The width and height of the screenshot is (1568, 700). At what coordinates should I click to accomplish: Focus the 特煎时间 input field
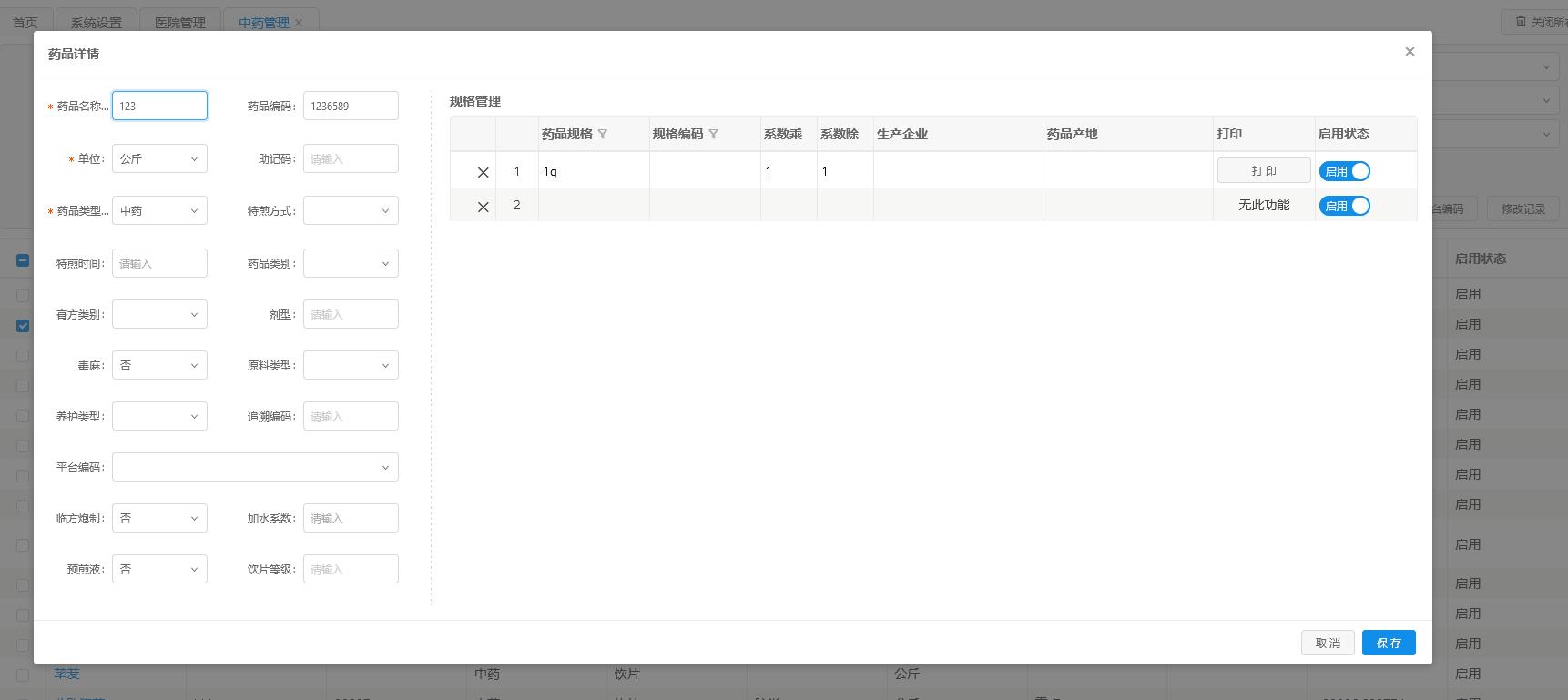click(159, 263)
